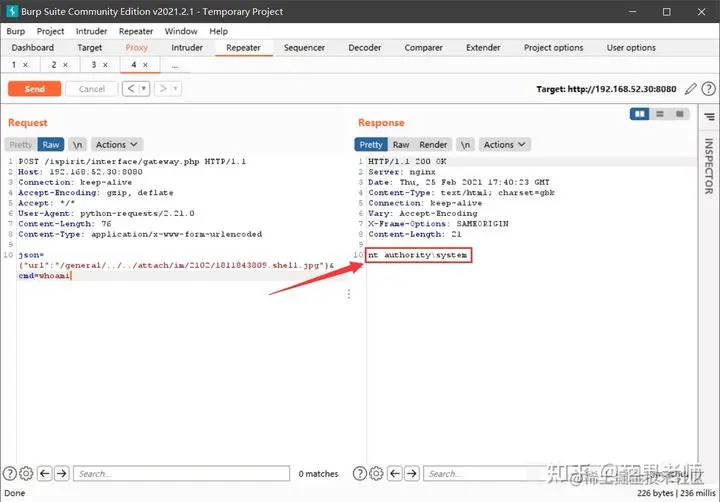Click in request search field
The width and height of the screenshot is (720, 502).
pyautogui.click(x=181, y=473)
